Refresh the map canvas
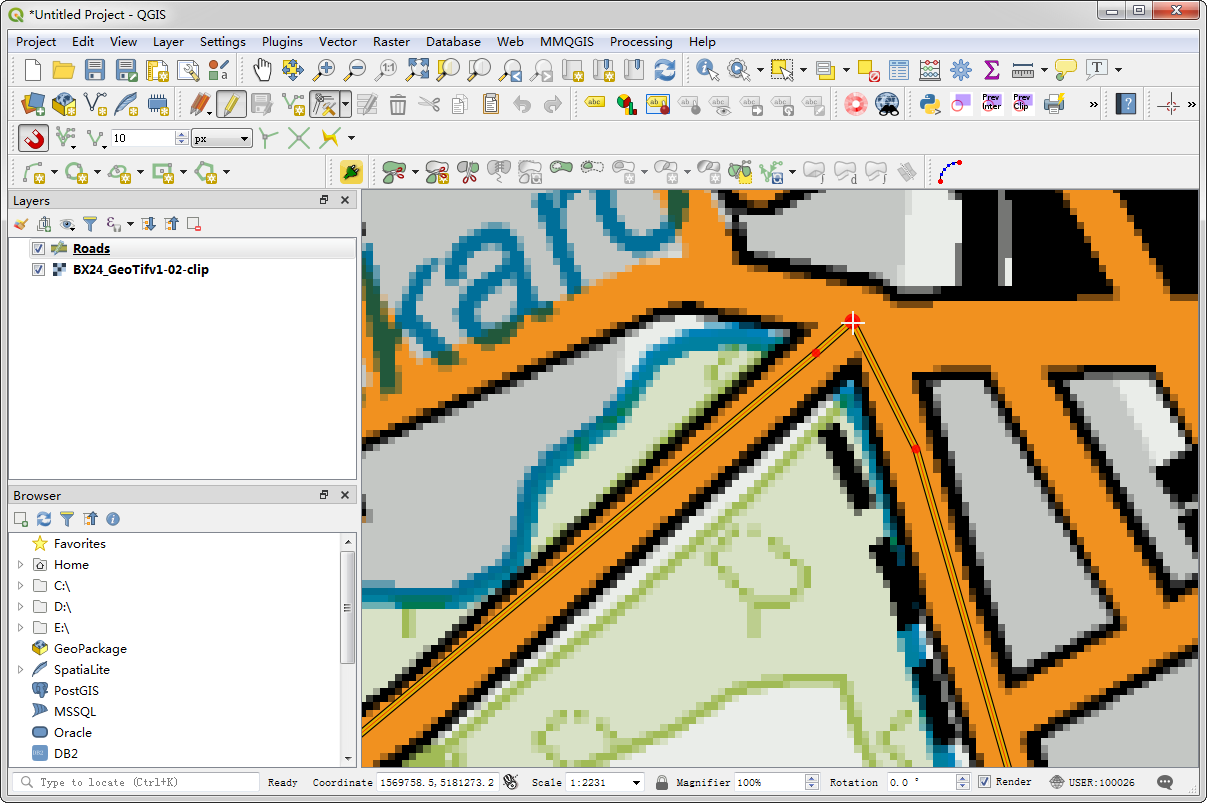The image size is (1207, 803). [x=664, y=70]
